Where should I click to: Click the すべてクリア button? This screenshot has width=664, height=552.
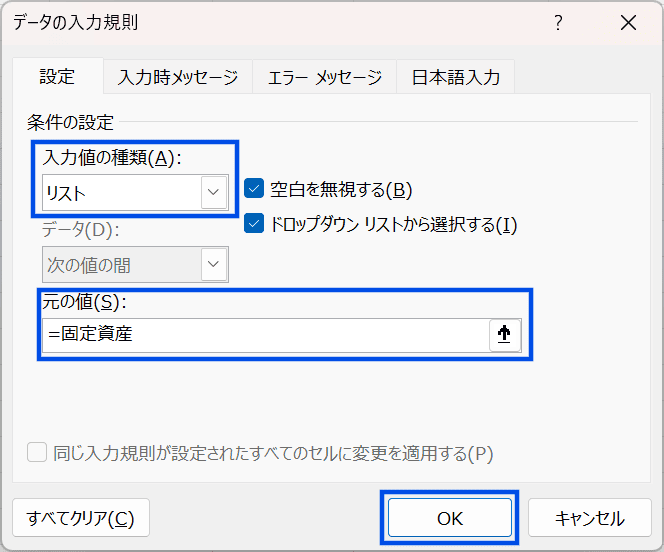[x=81, y=518]
